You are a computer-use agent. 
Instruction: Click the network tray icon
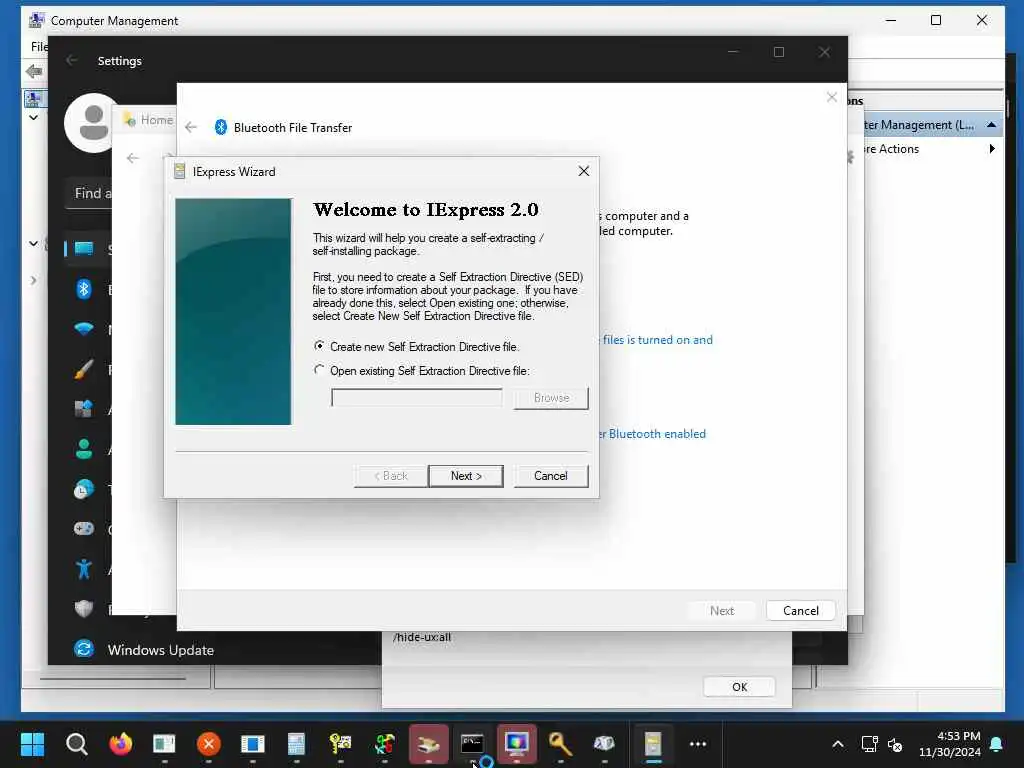[869, 744]
